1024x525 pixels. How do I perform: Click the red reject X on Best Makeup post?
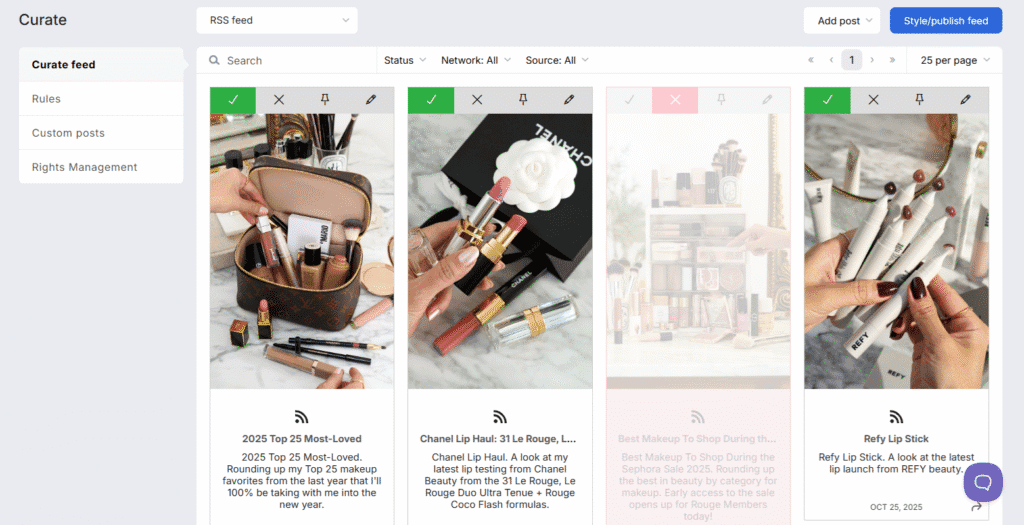click(x=675, y=100)
